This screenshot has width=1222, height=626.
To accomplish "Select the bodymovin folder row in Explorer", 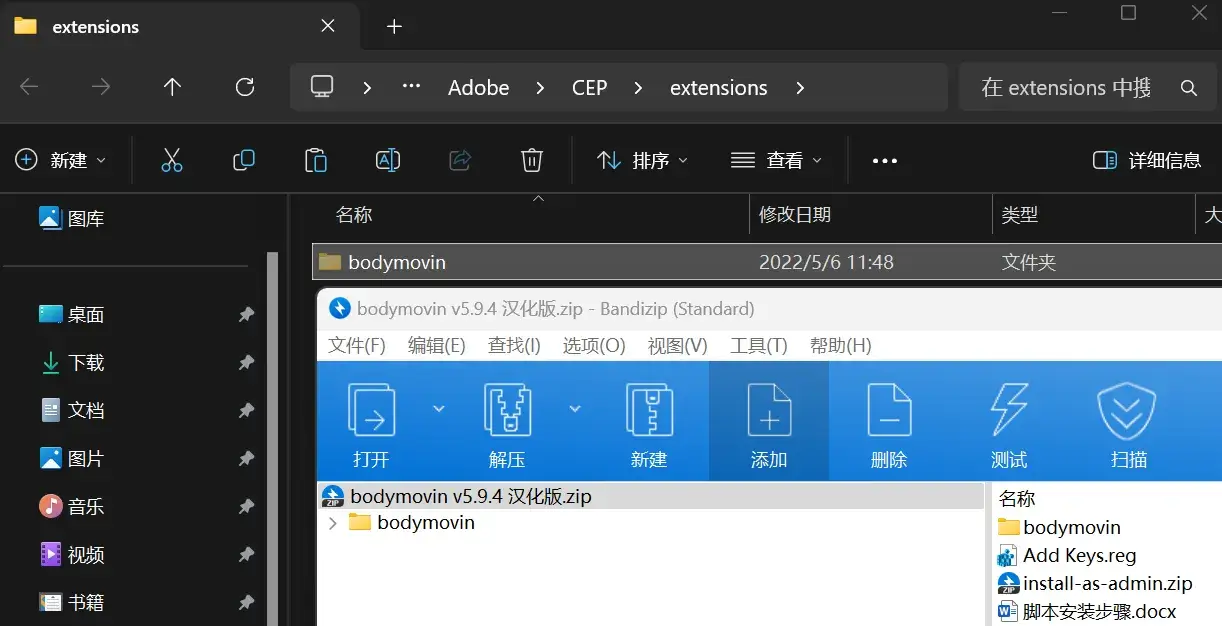I will pos(767,262).
